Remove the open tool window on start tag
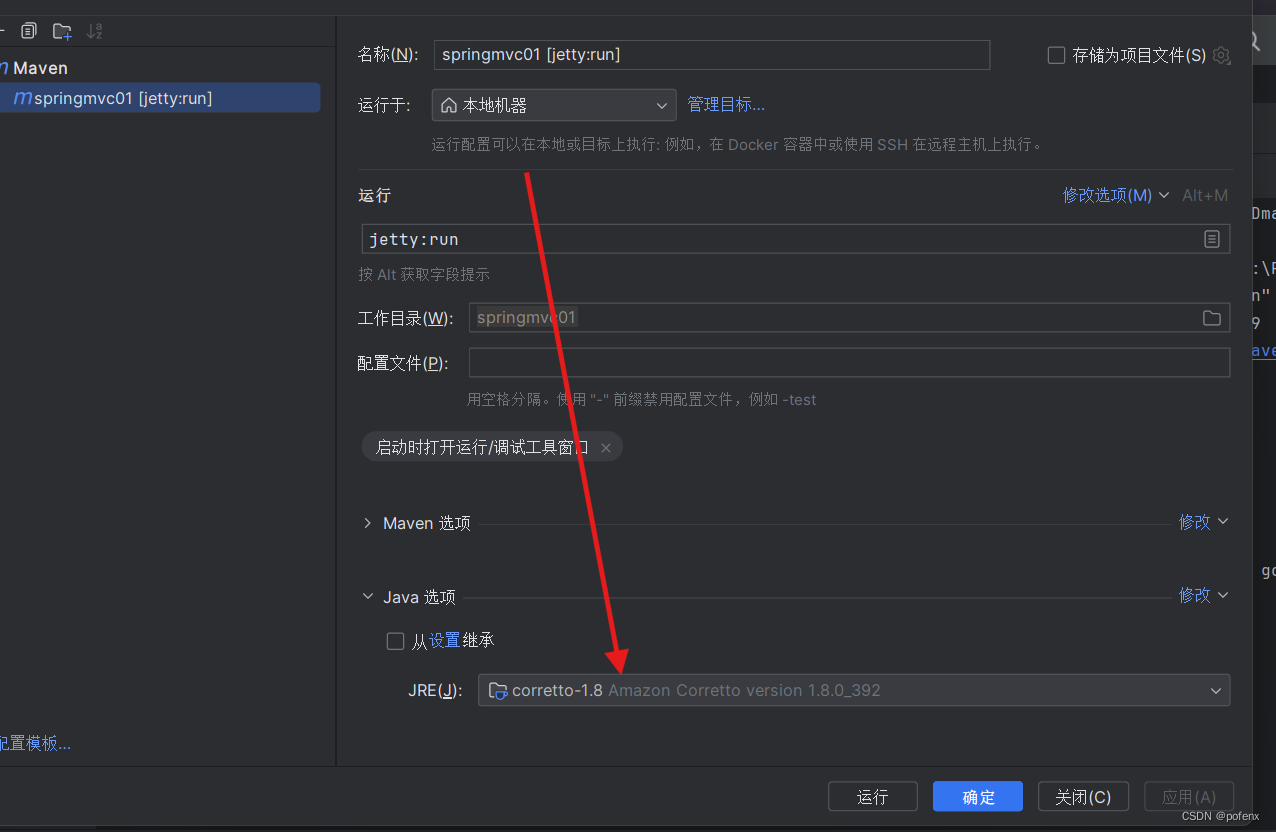 (x=606, y=448)
